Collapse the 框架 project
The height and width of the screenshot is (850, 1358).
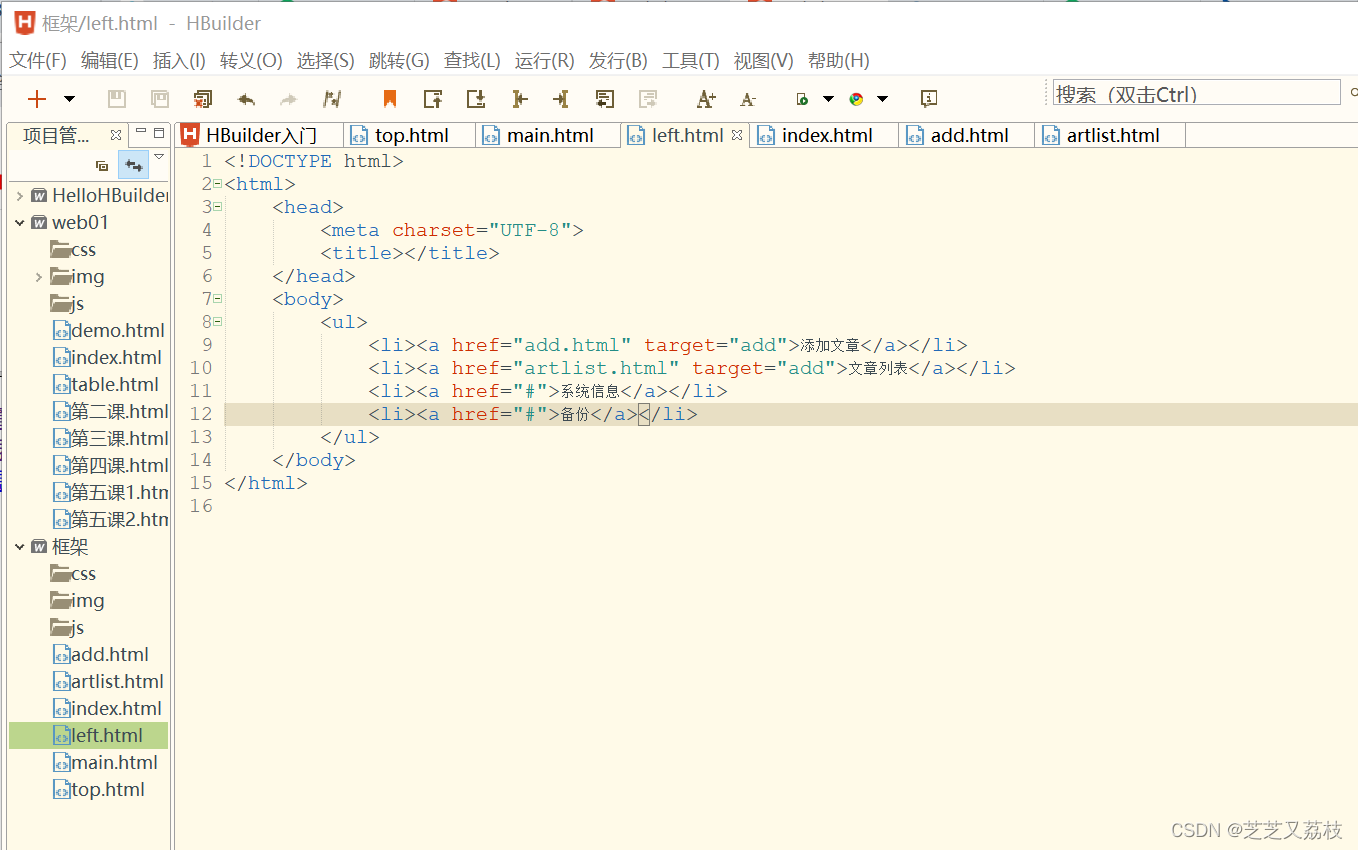click(19, 546)
